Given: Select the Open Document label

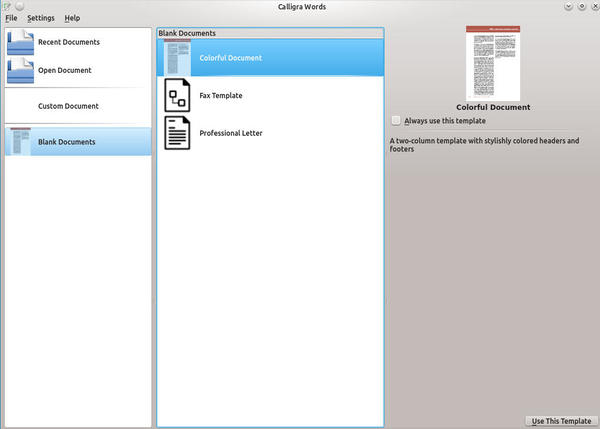Looking at the screenshot, I should pos(65,70).
